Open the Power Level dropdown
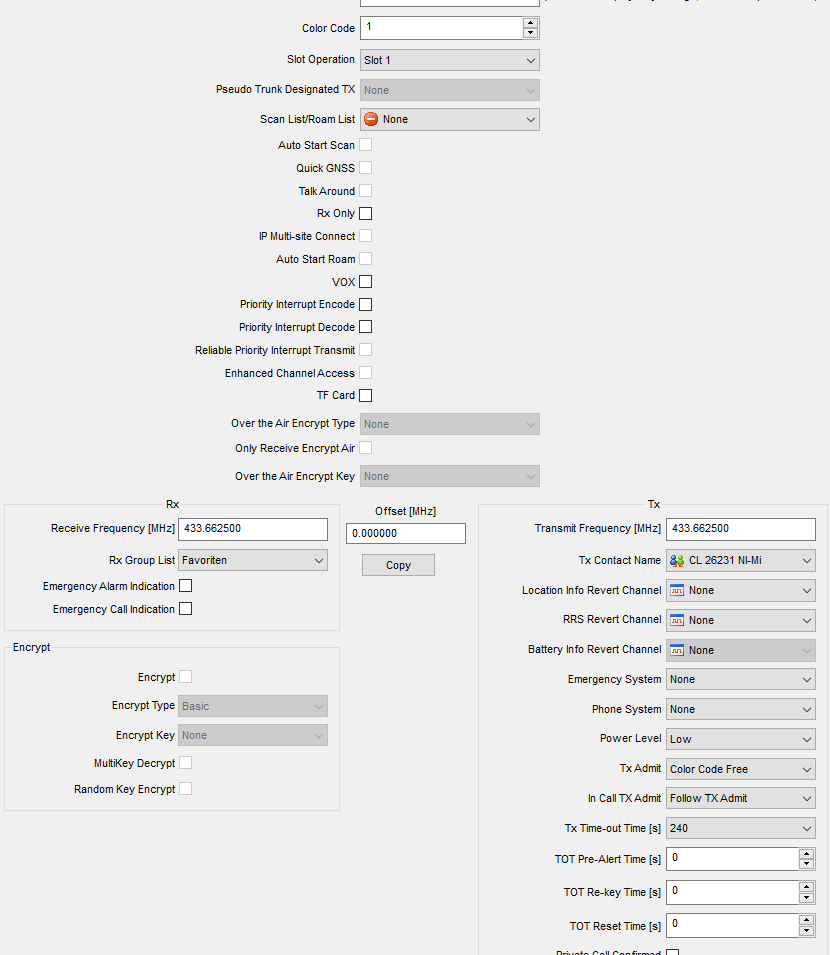The width and height of the screenshot is (830, 955). click(x=740, y=739)
